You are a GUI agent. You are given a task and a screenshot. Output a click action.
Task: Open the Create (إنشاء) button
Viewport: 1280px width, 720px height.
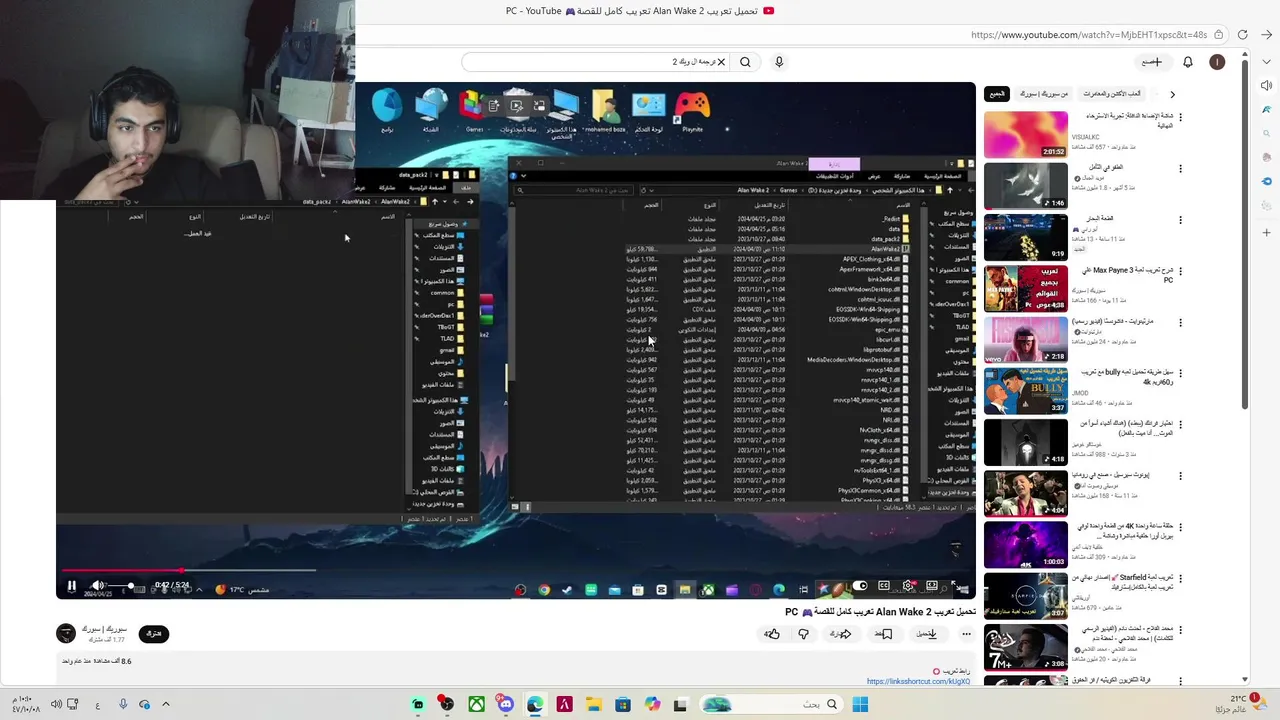(x=1153, y=62)
